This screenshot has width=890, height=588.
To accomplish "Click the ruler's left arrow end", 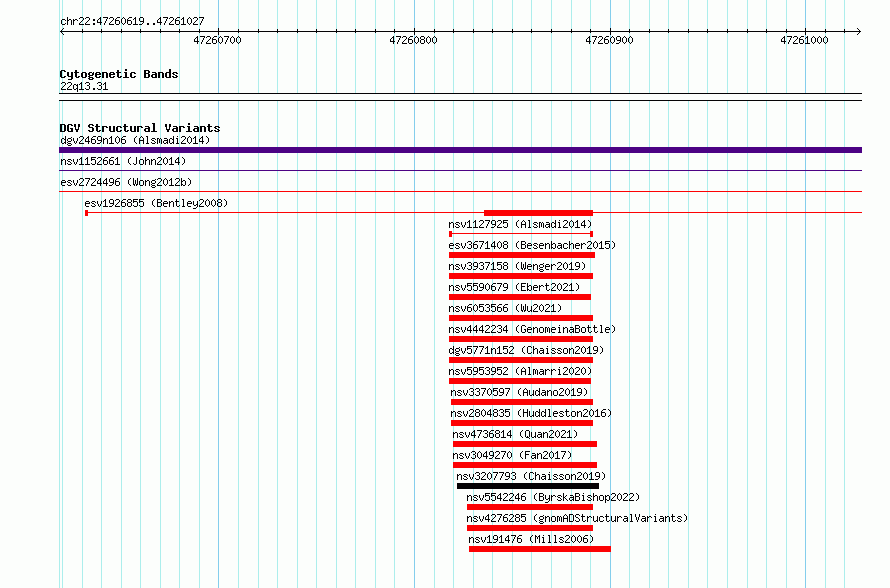I will tap(62, 31).
